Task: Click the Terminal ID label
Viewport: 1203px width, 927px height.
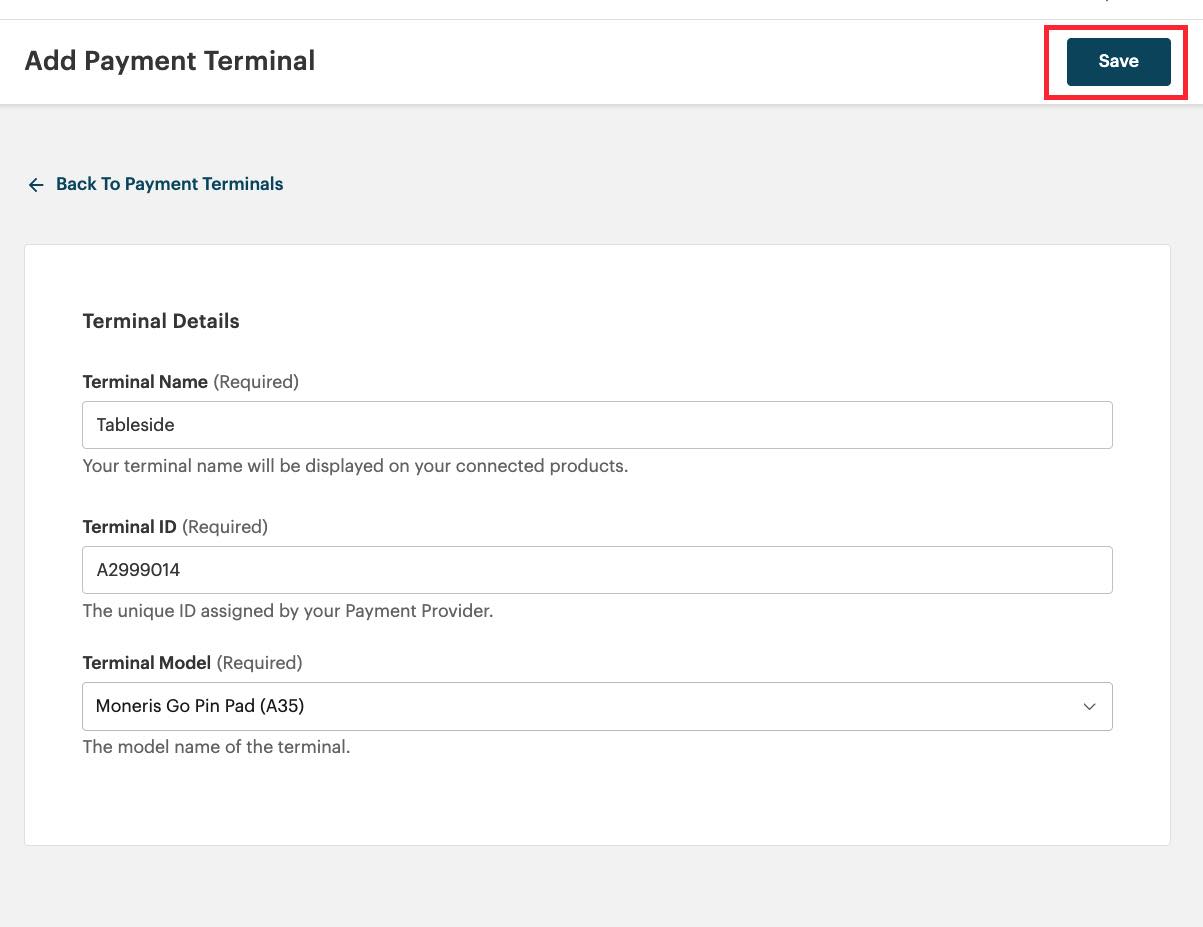Action: [x=129, y=527]
